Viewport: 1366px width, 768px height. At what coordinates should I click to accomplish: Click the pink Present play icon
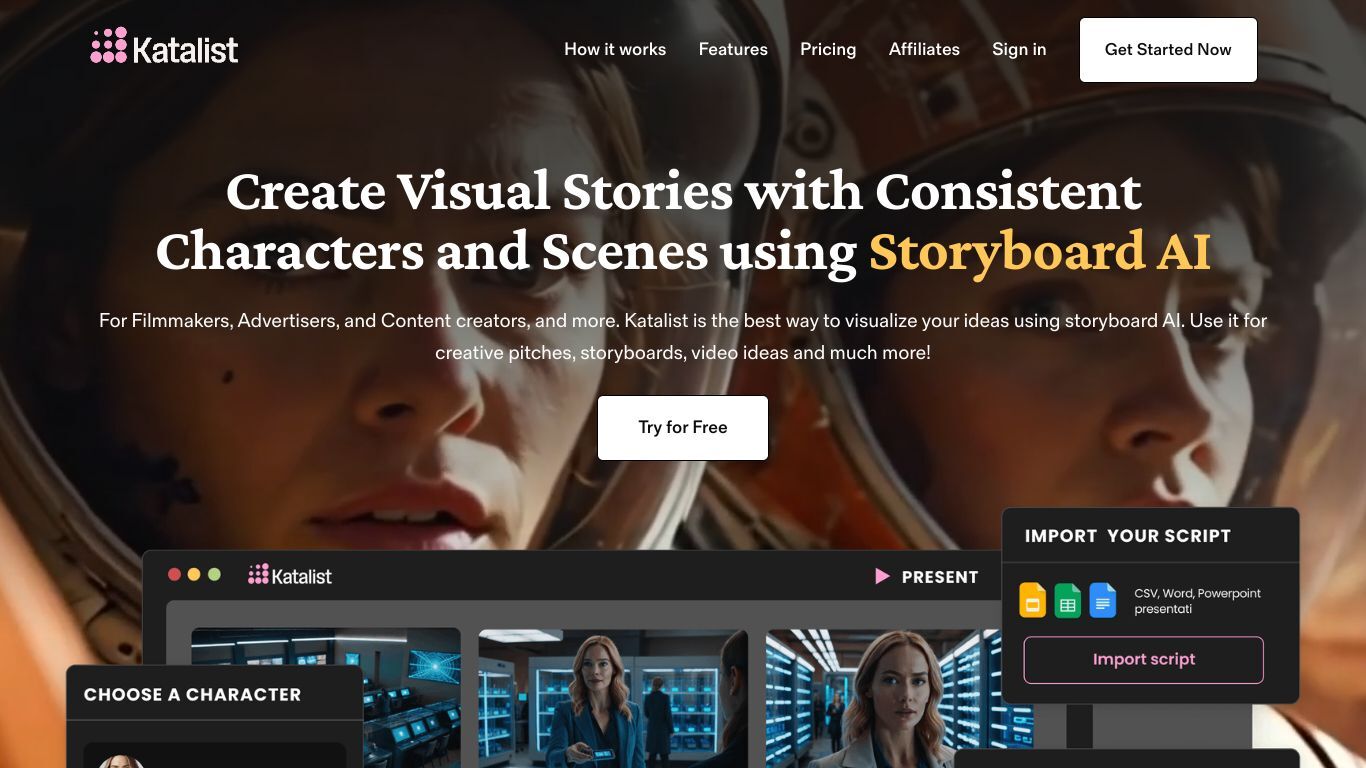click(x=882, y=576)
